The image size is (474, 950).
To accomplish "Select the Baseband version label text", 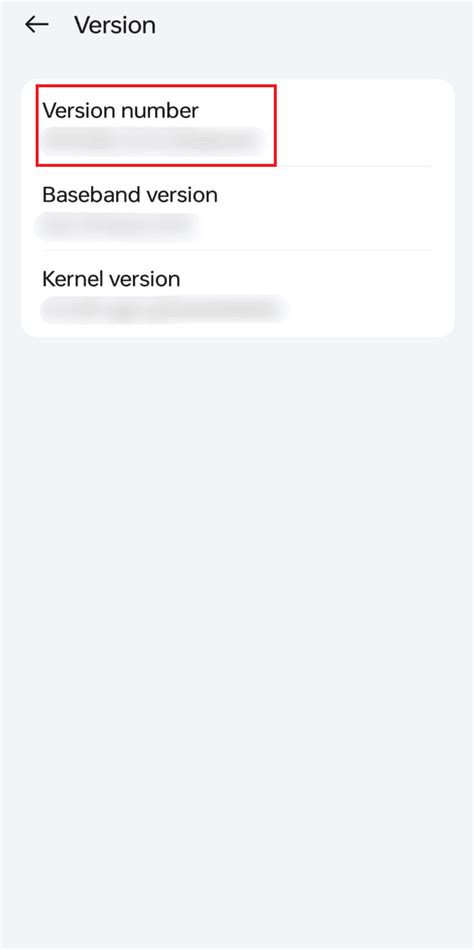I will pos(130,194).
